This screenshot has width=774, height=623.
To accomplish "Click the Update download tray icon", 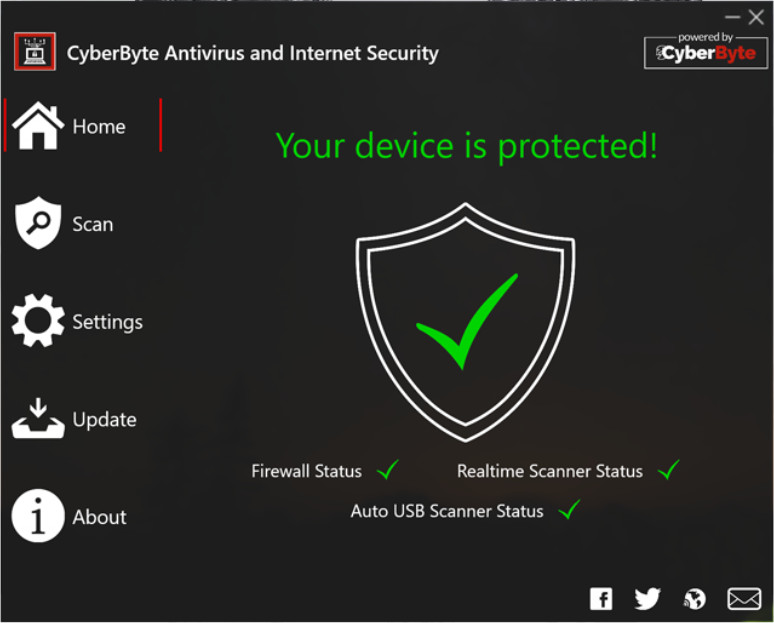I will pyautogui.click(x=38, y=419).
